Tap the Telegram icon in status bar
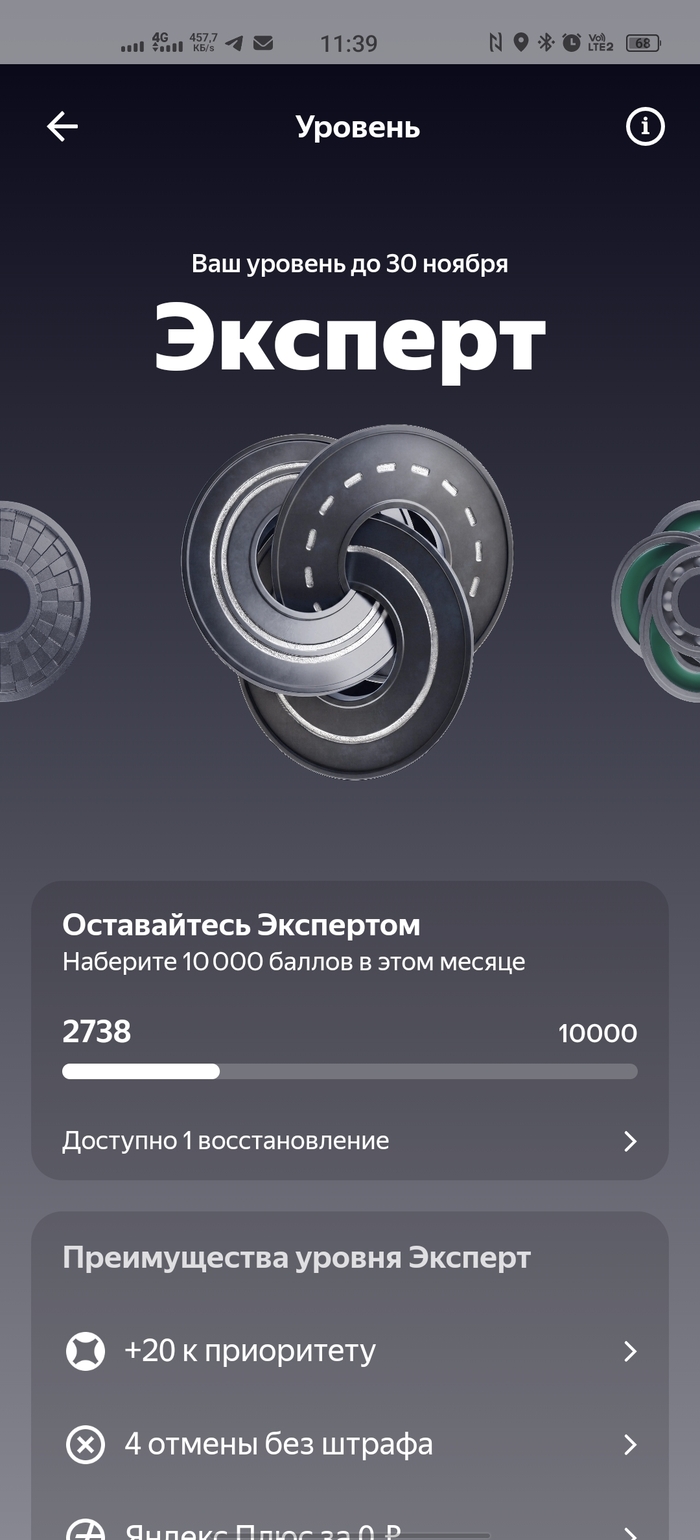Screen dimensions: 700x1540 click(234, 43)
